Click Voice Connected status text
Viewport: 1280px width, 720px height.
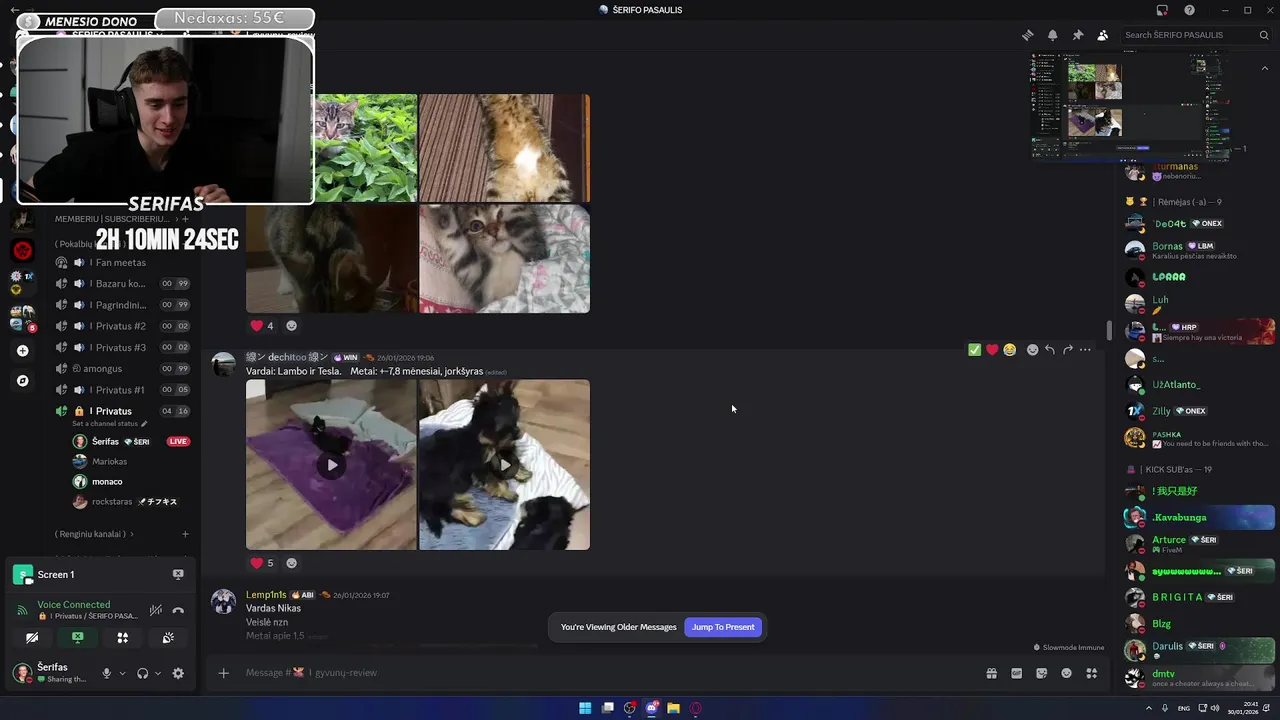[x=73, y=604]
